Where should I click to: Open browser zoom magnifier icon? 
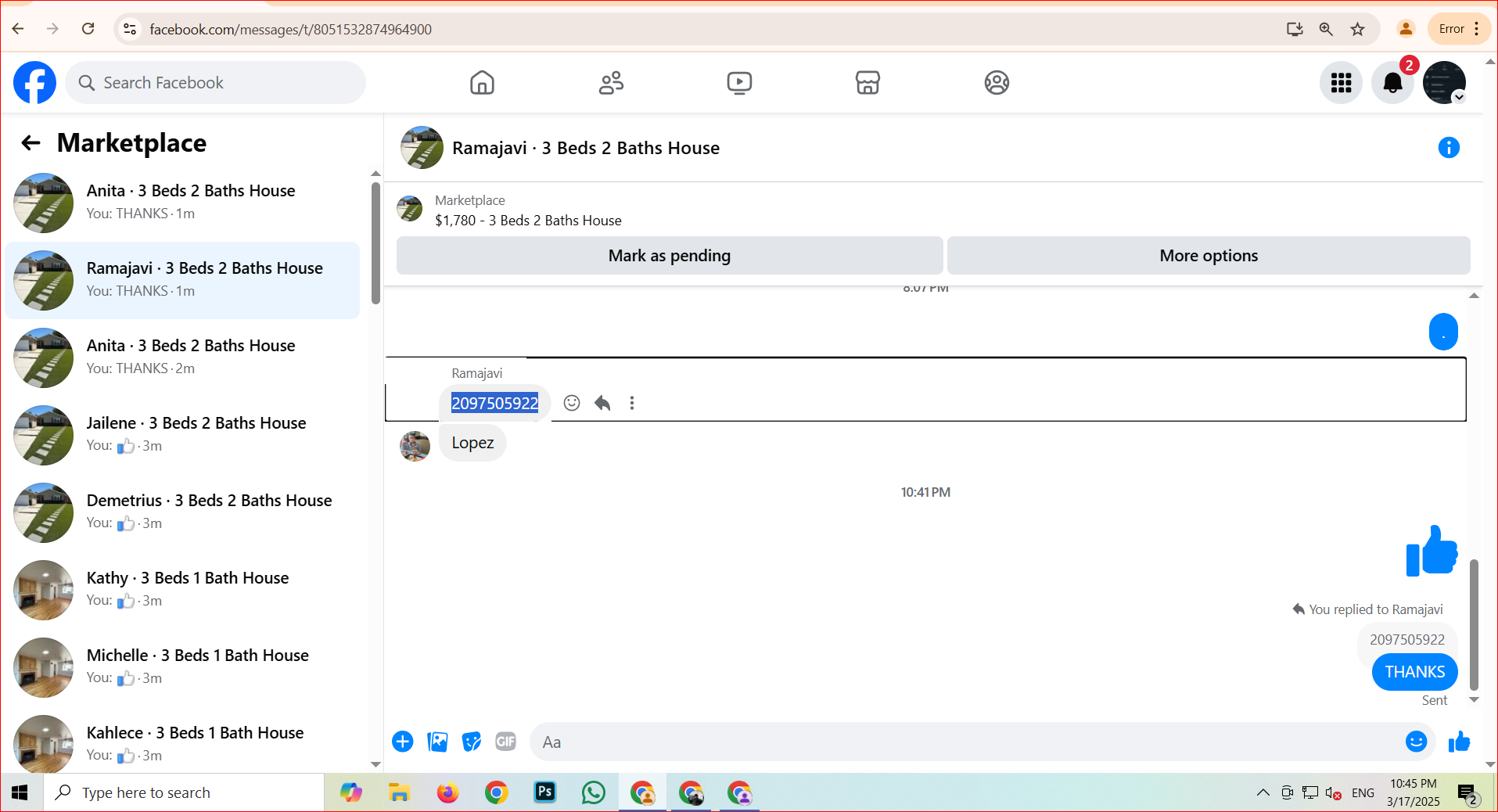[x=1326, y=29]
